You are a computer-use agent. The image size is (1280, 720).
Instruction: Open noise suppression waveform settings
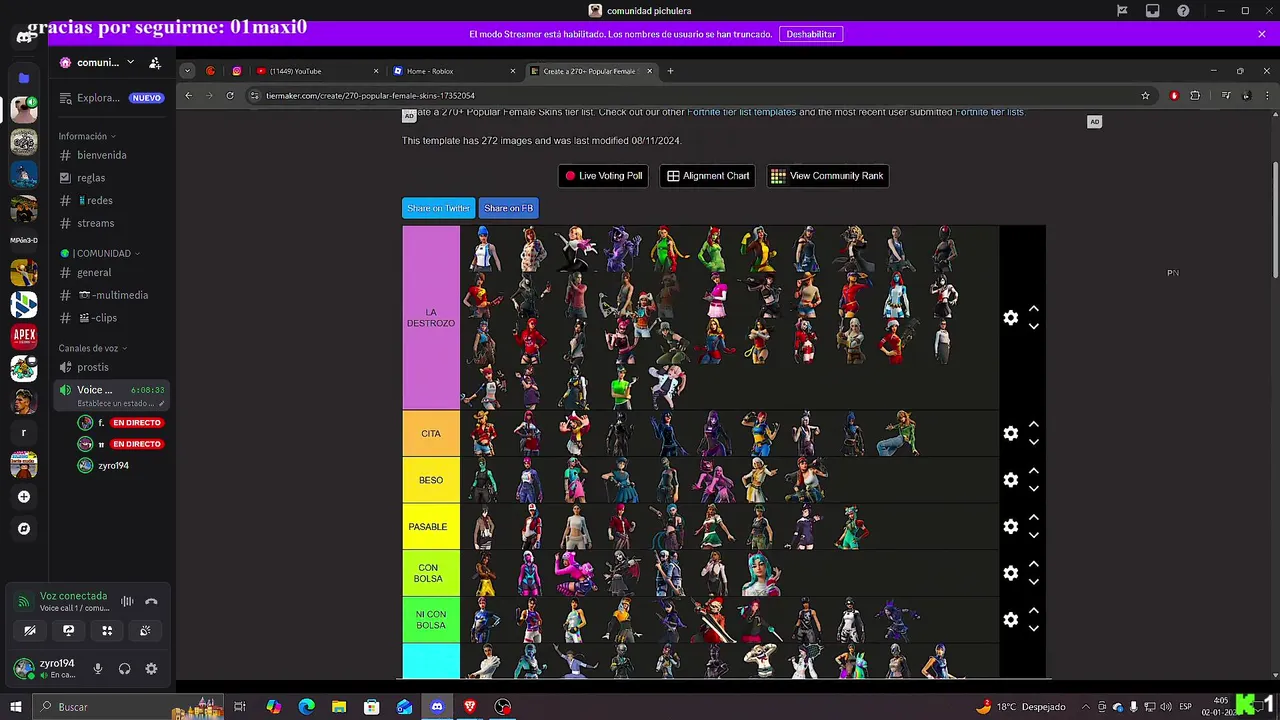[x=127, y=601]
